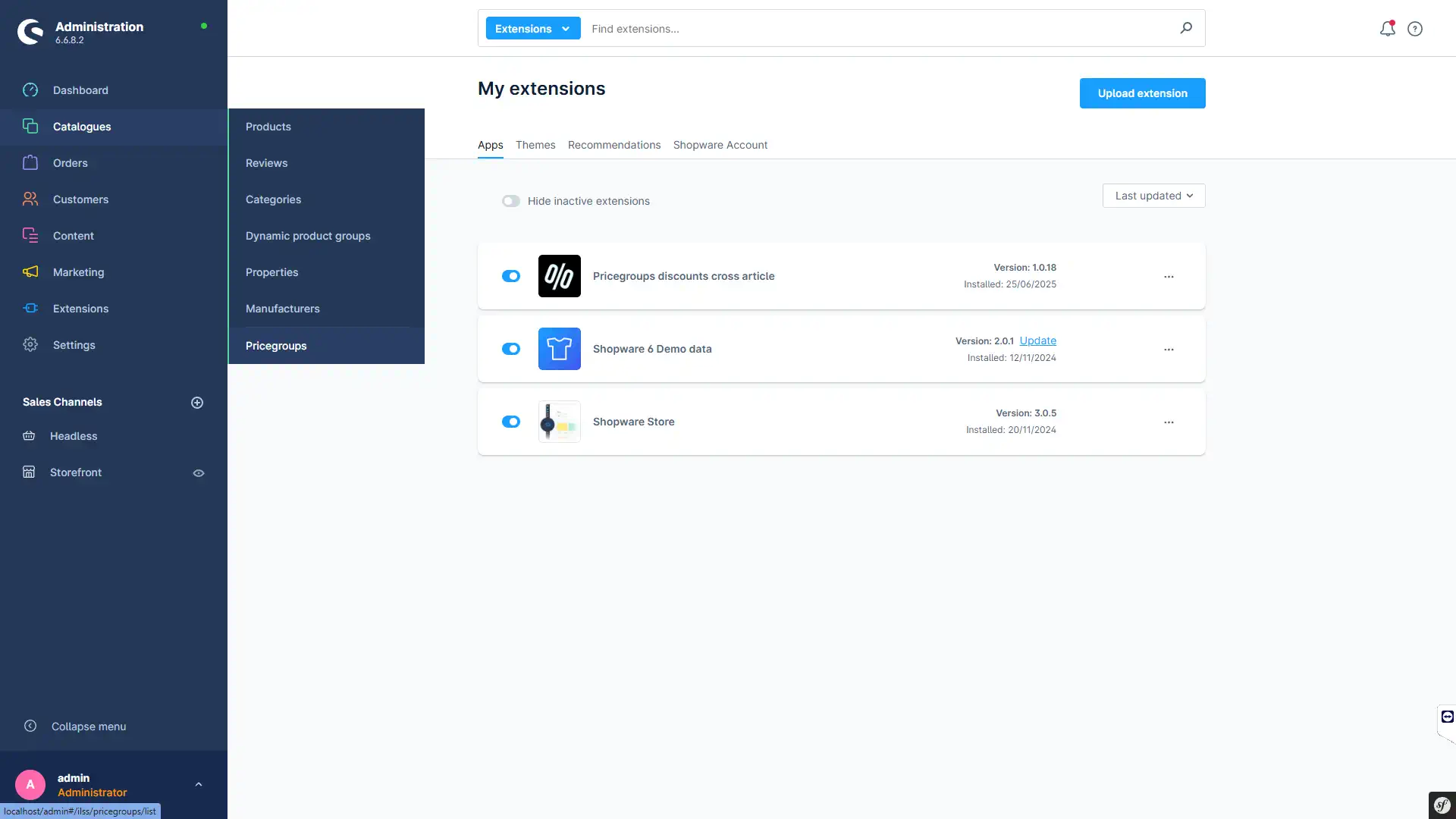This screenshot has width=1456, height=819.
Task: Click the Upload extension button
Action: [x=1142, y=93]
